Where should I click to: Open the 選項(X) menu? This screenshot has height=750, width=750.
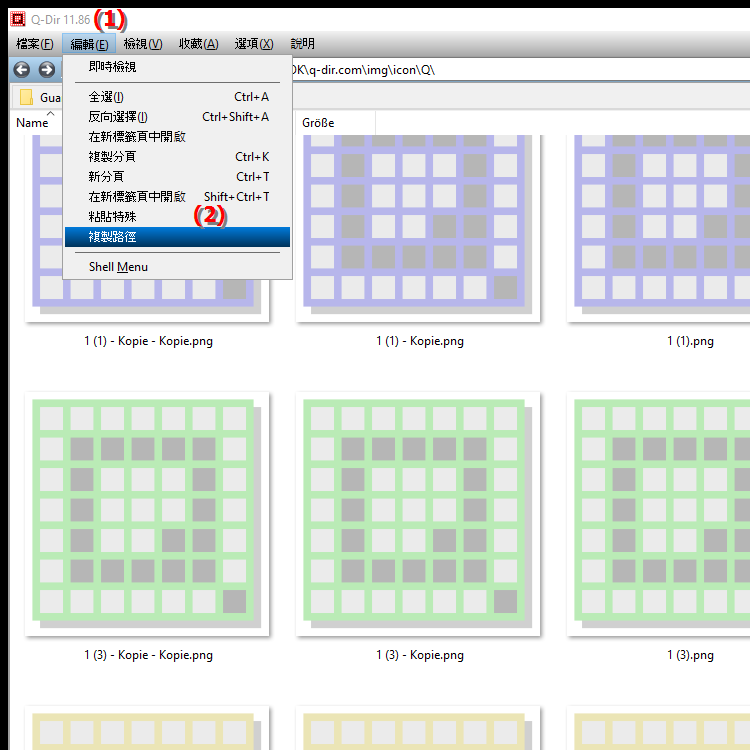pos(254,44)
